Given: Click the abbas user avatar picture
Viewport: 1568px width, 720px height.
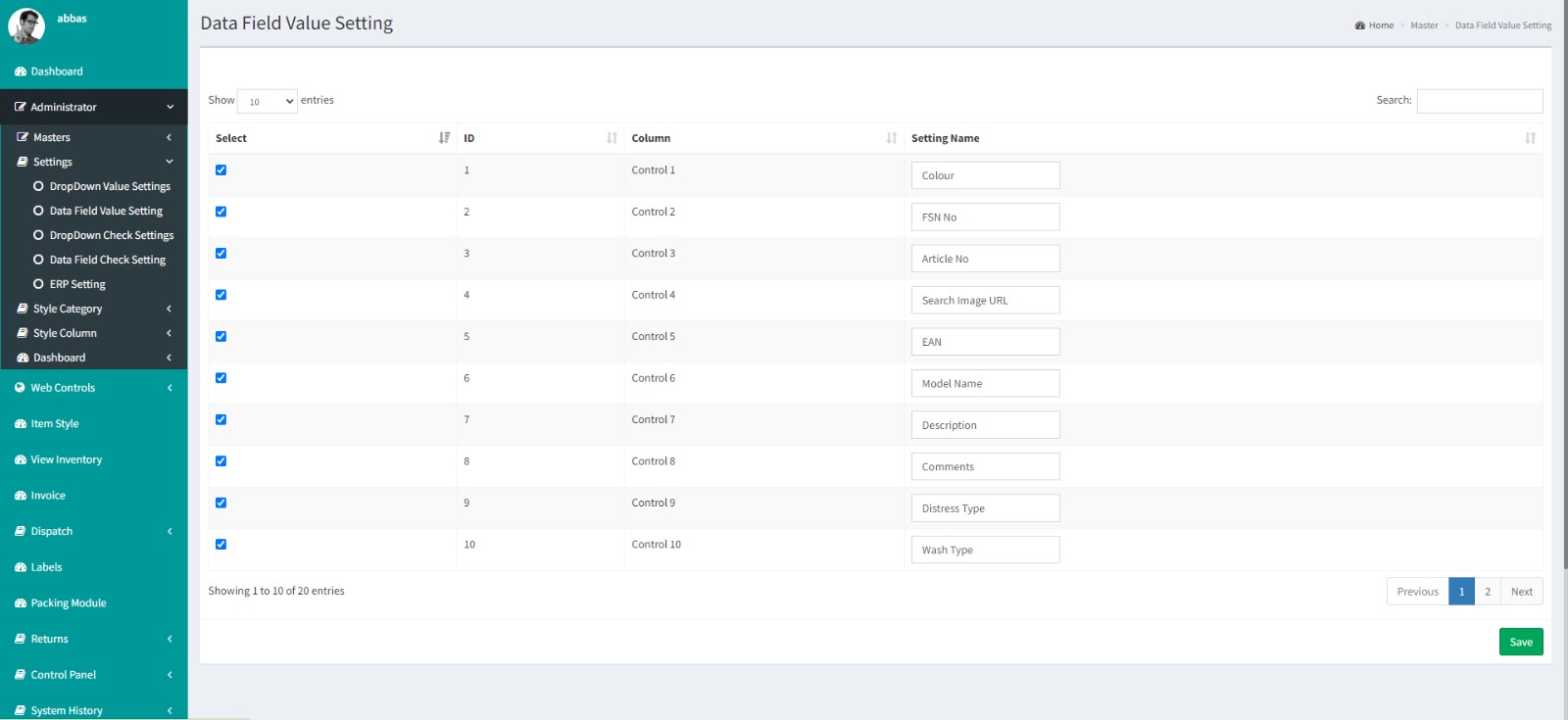Looking at the screenshot, I should [26, 26].
